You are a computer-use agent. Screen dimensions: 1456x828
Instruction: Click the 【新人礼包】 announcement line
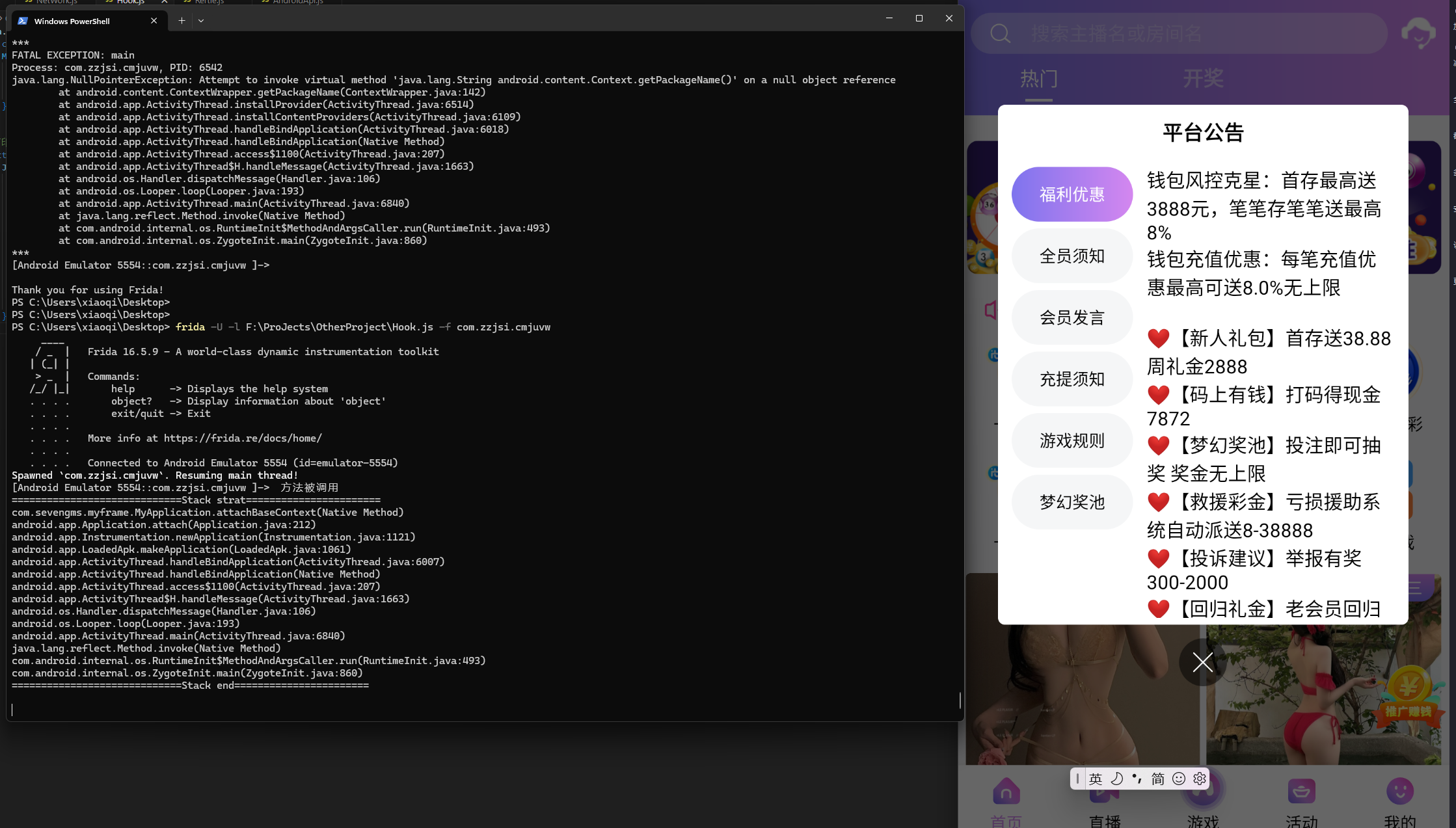1269,352
